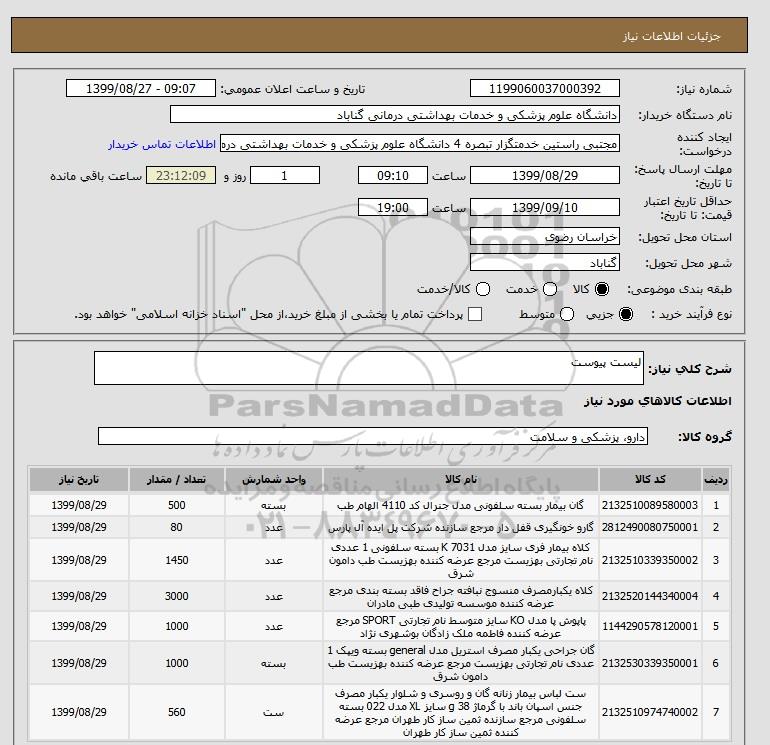Open the اطلاعات تماس خریدار link
770x745 pixels.
point(162,144)
